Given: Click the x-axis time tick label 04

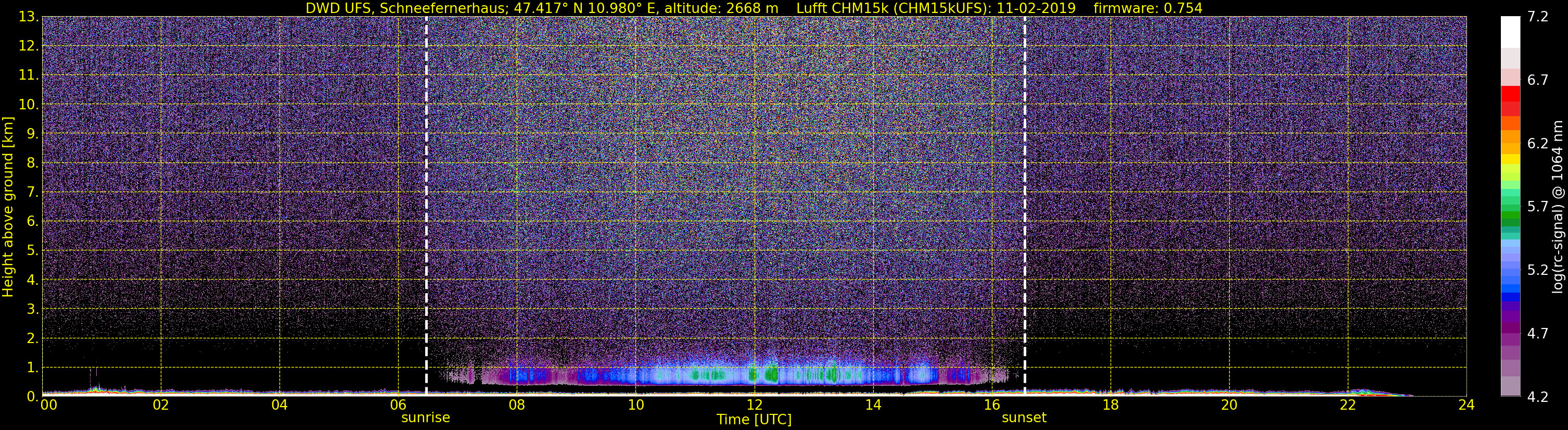Looking at the screenshot, I should (x=279, y=406).
